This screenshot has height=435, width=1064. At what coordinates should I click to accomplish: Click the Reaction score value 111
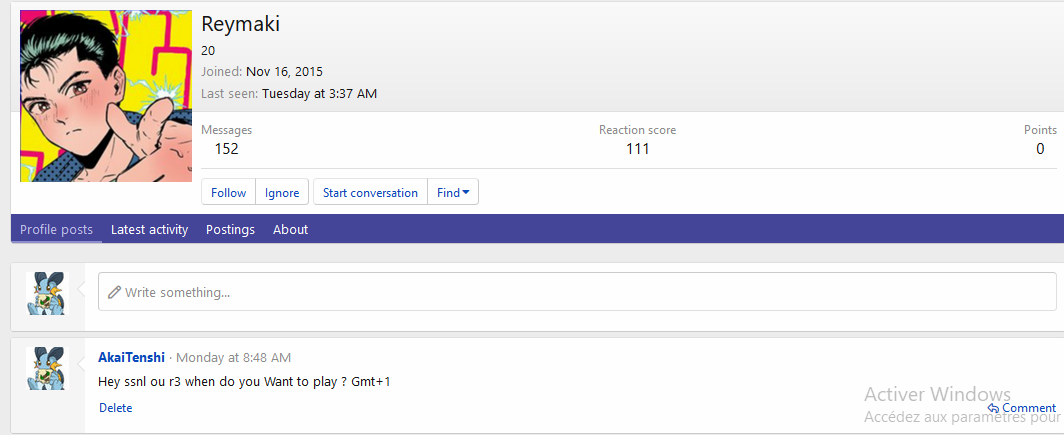click(638, 149)
